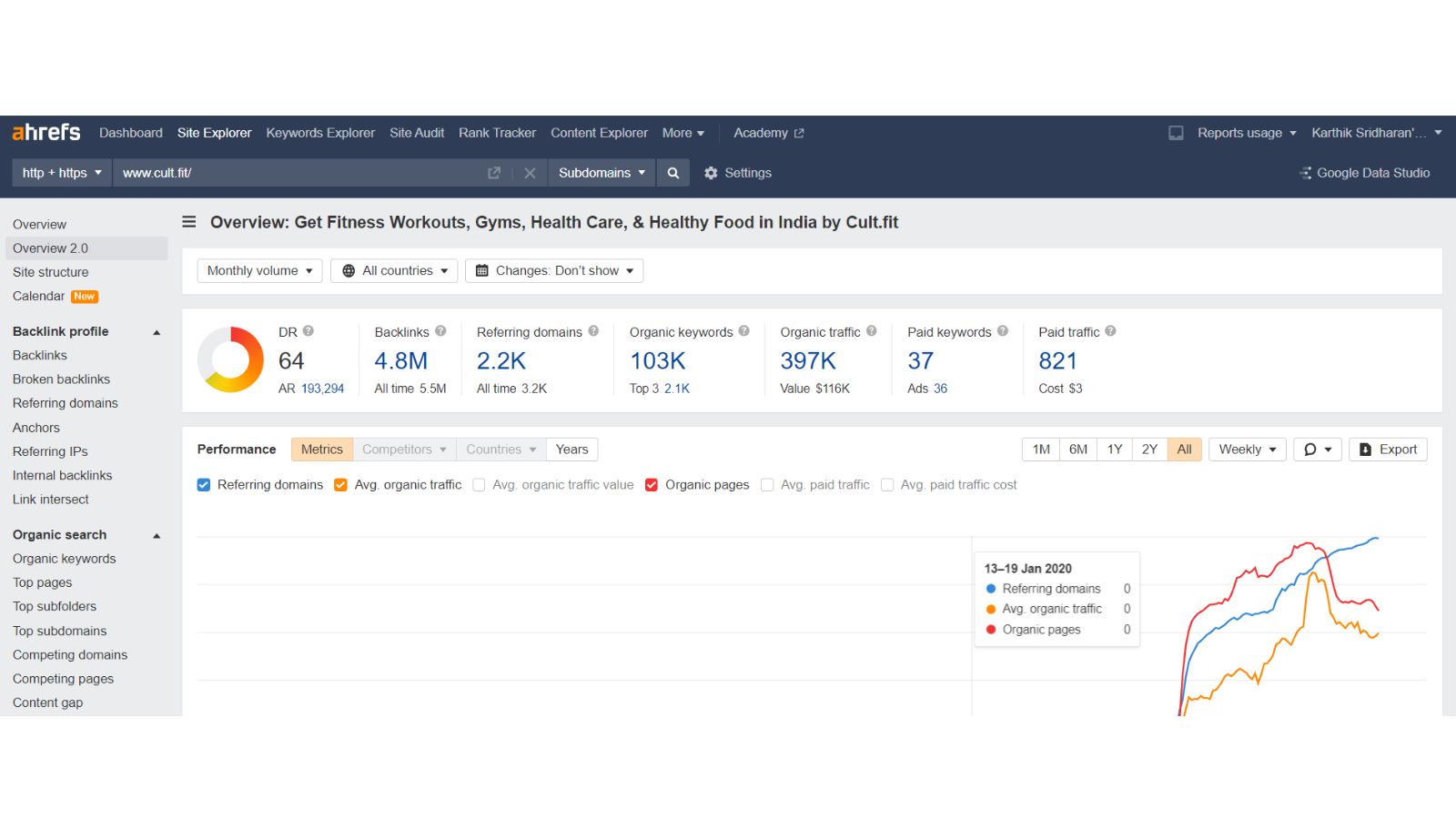Open Keywords Explorer
This screenshot has height=819, width=1456.
(320, 133)
